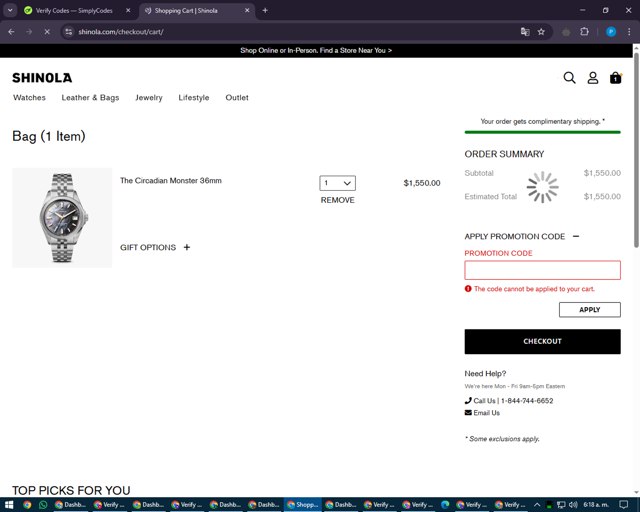The width and height of the screenshot is (640, 512).
Task: Click the Find a Store Near You banner
Action: pyautogui.click(x=316, y=51)
